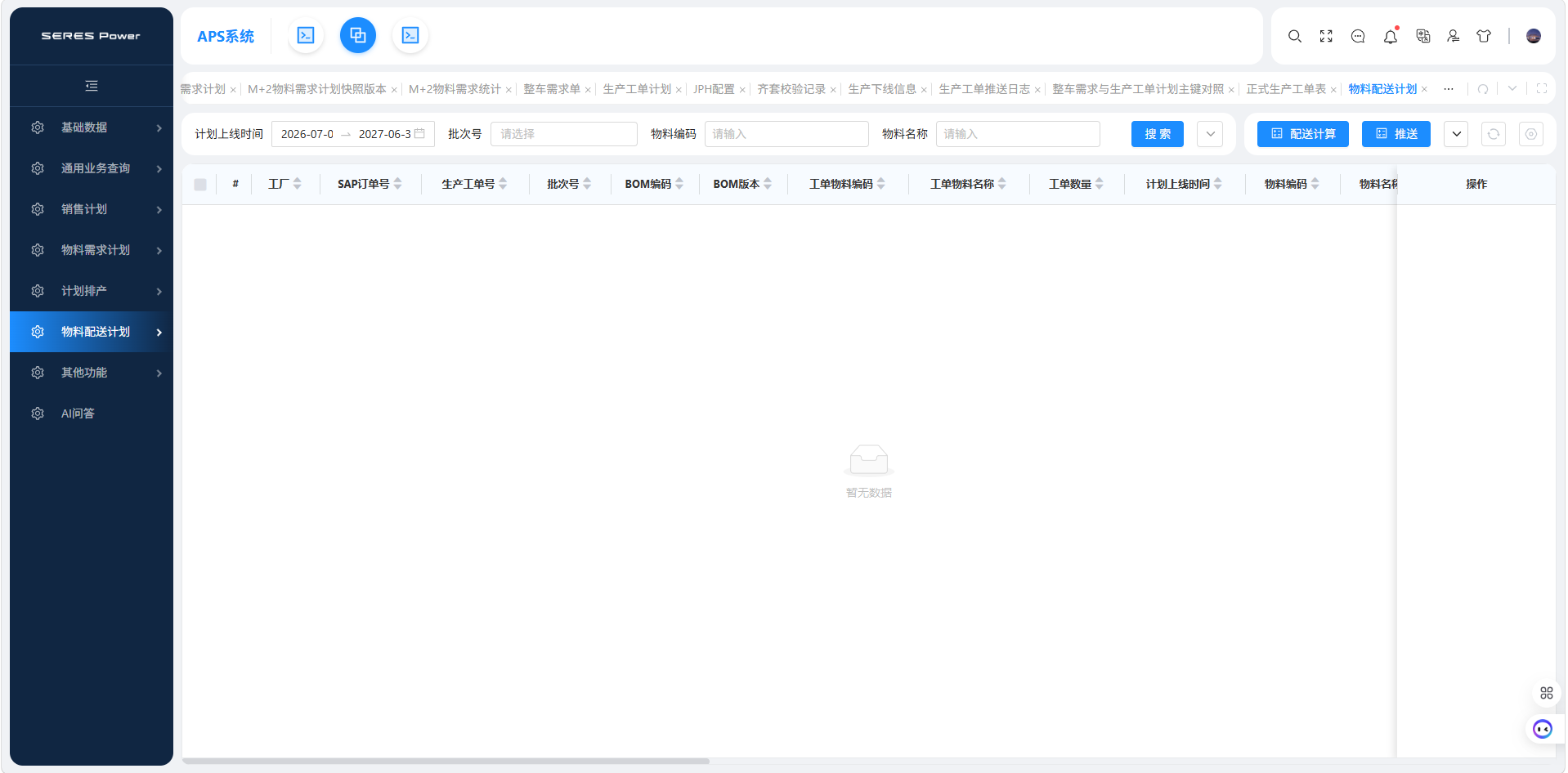1568x773 pixels.
Task: Click the horizontal table scrollbar
Action: click(446, 761)
